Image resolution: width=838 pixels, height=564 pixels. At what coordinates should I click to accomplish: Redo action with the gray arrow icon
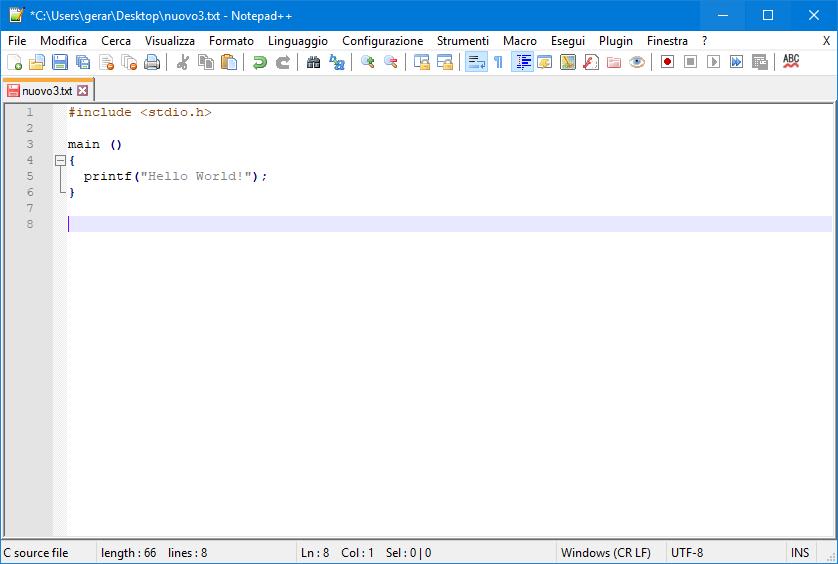click(x=283, y=63)
